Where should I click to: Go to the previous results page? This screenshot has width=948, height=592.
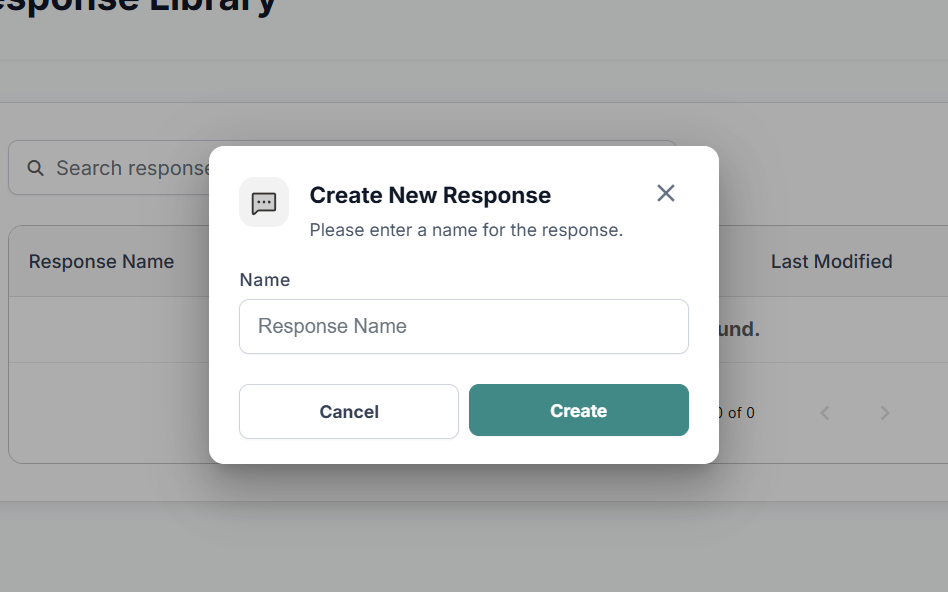tap(825, 413)
